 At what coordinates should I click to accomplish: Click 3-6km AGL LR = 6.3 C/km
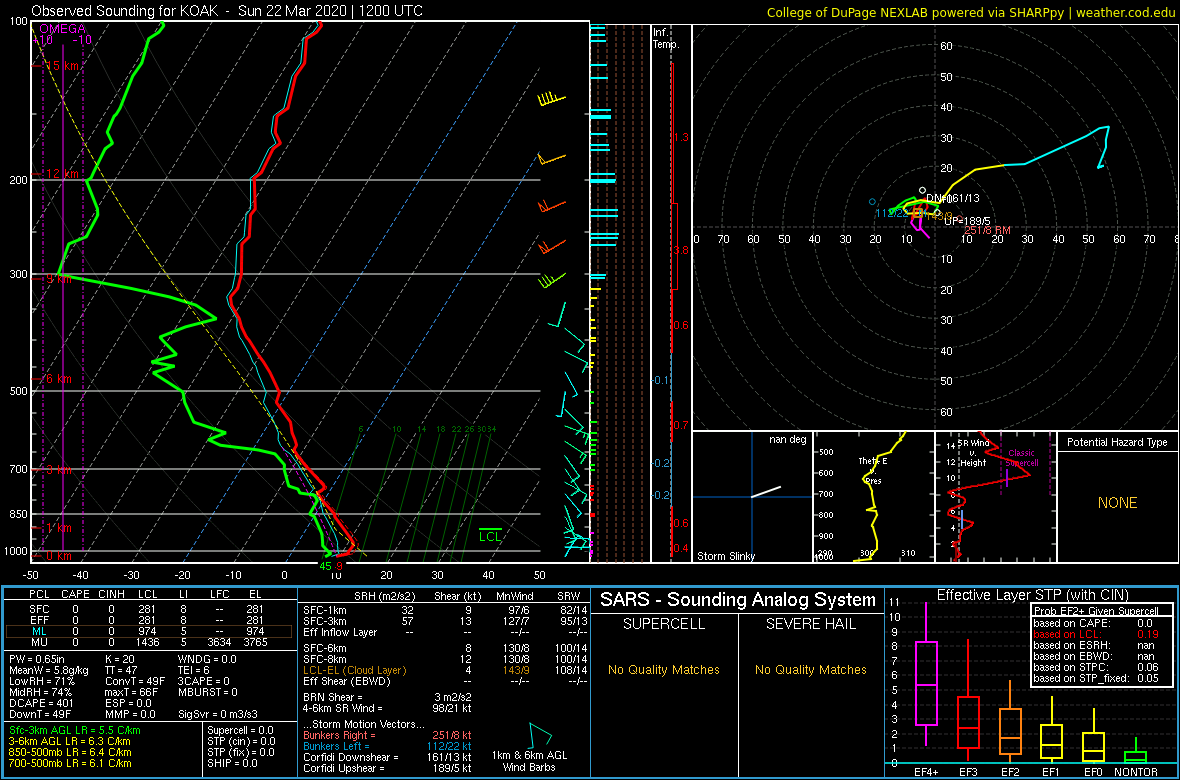(72, 742)
